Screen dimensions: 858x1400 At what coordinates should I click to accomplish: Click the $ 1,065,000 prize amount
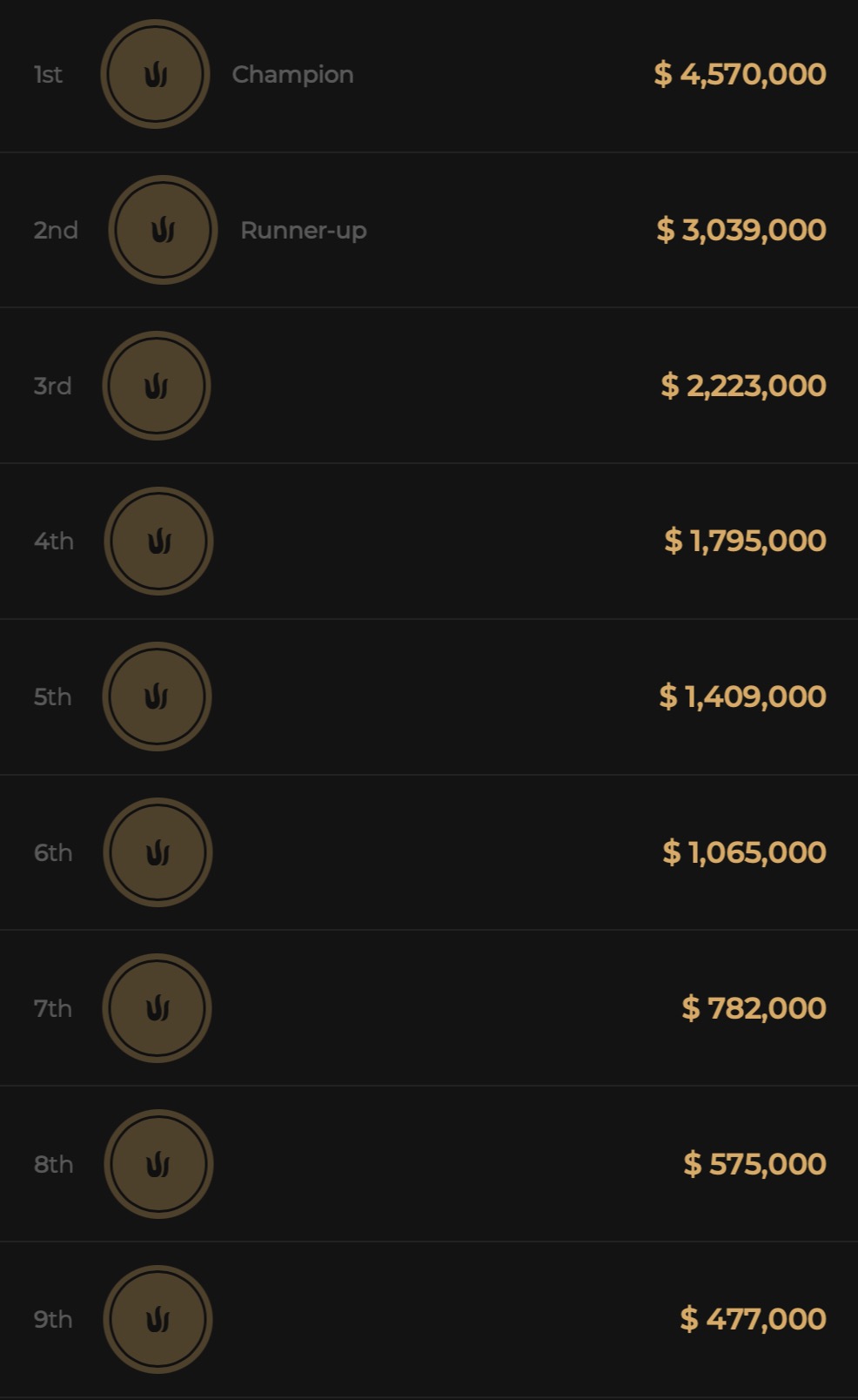(744, 852)
